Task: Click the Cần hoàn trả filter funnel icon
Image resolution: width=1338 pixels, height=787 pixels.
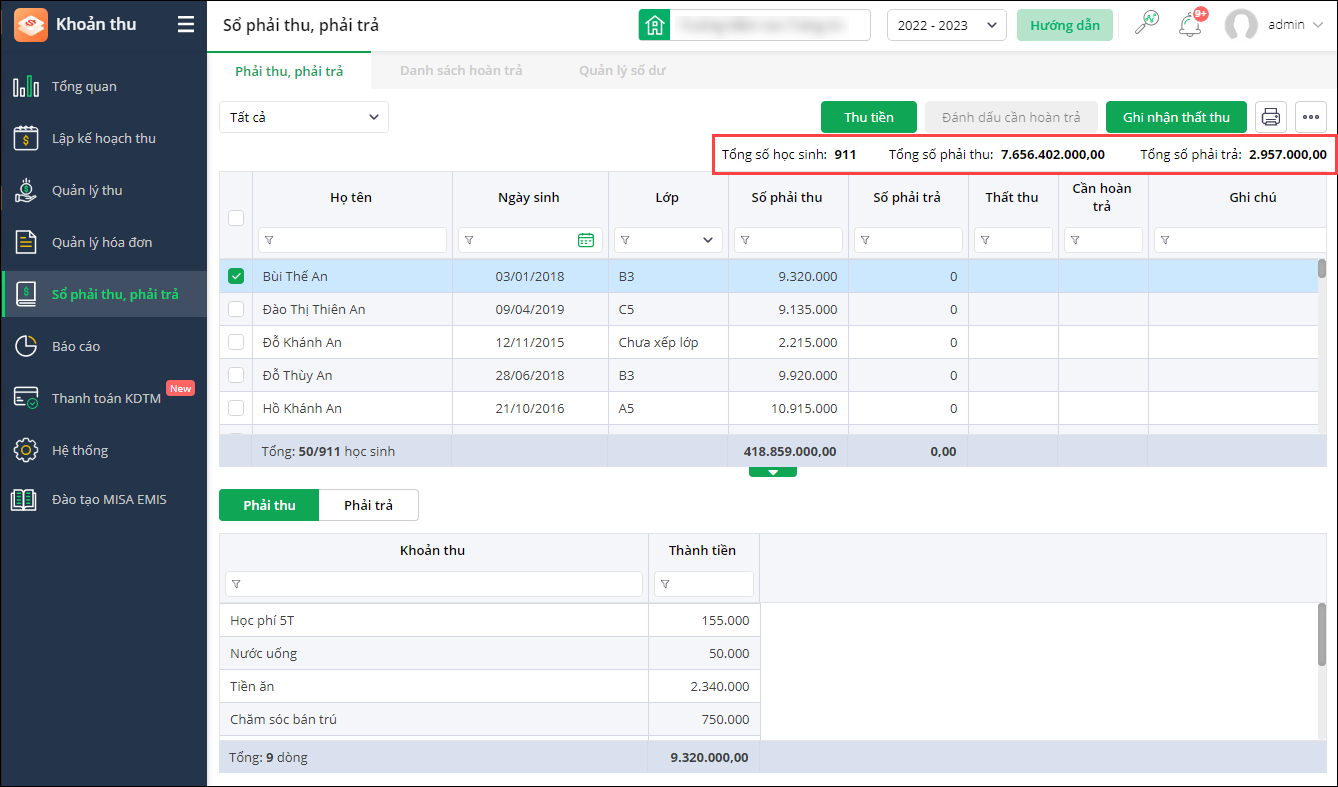Action: pos(1075,240)
